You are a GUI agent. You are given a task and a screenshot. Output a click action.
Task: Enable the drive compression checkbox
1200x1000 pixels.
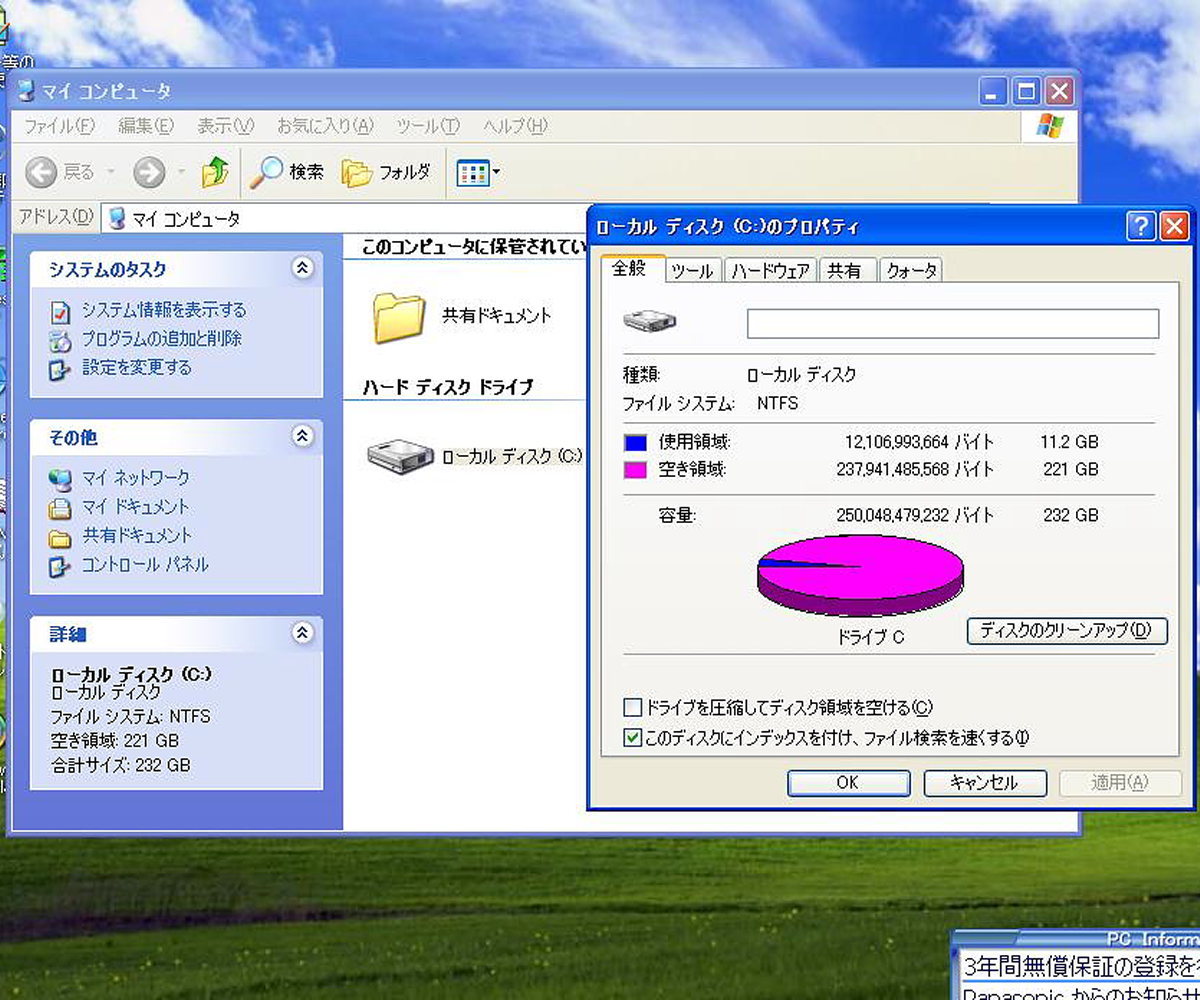point(632,707)
